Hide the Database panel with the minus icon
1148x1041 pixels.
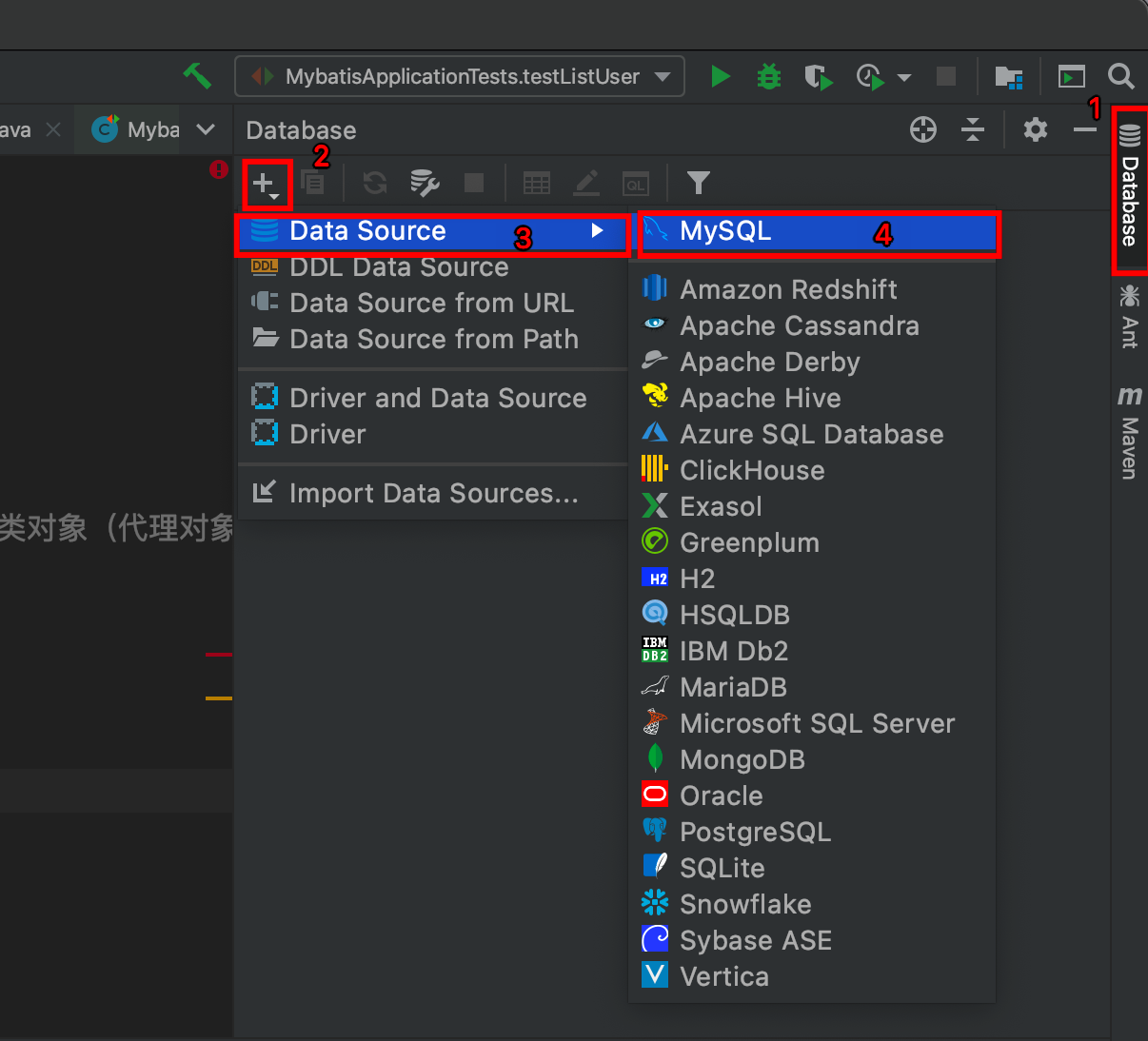[1085, 129]
